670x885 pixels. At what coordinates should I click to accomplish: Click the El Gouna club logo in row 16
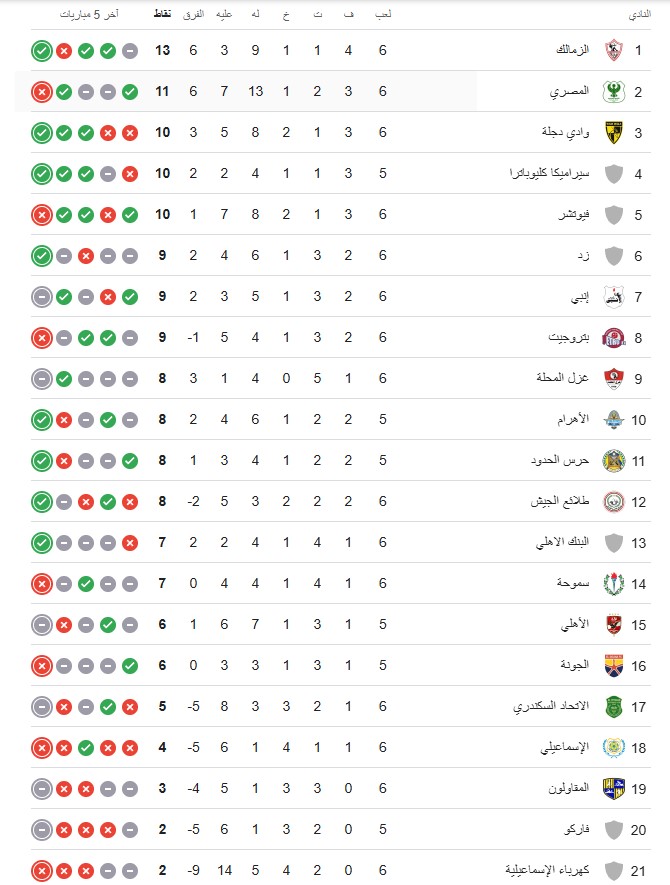tap(614, 666)
